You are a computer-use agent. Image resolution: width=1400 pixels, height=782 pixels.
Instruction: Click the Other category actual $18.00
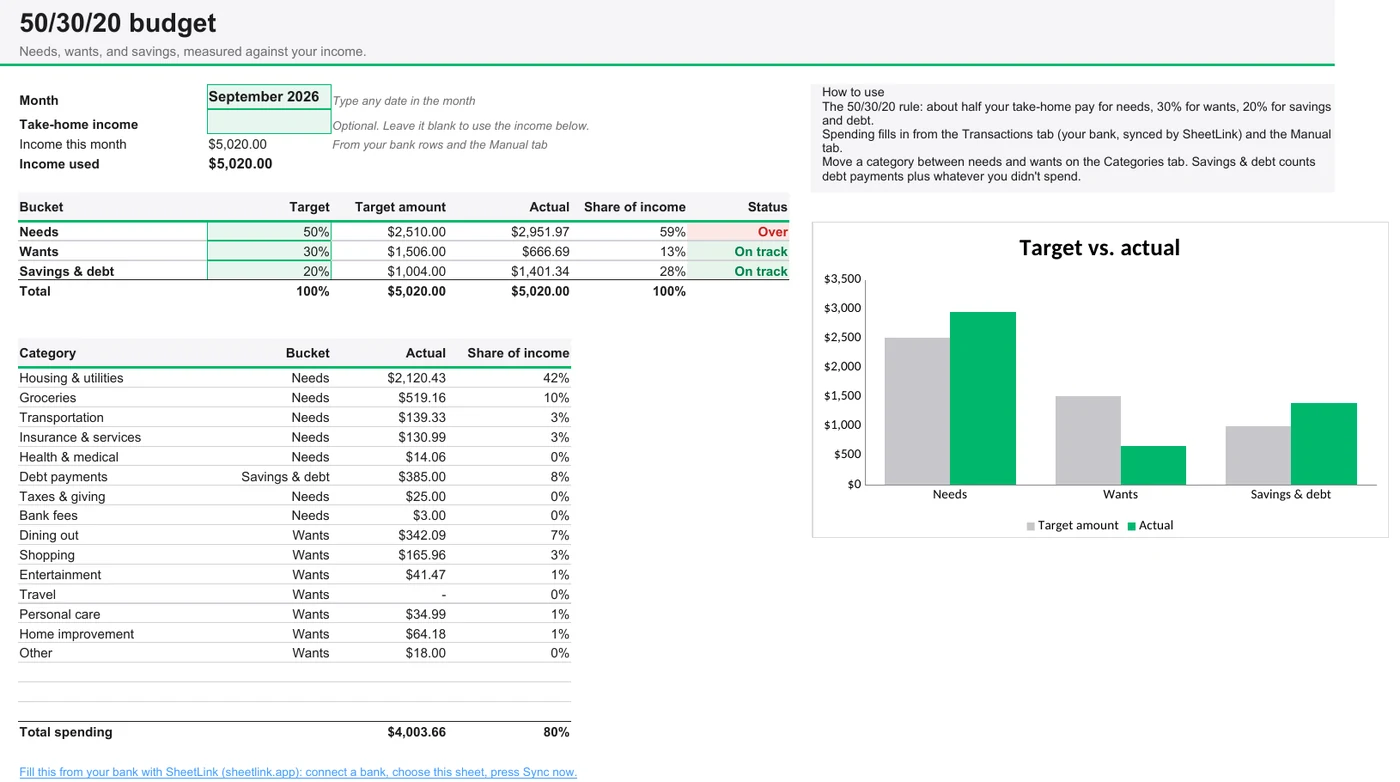(x=426, y=653)
